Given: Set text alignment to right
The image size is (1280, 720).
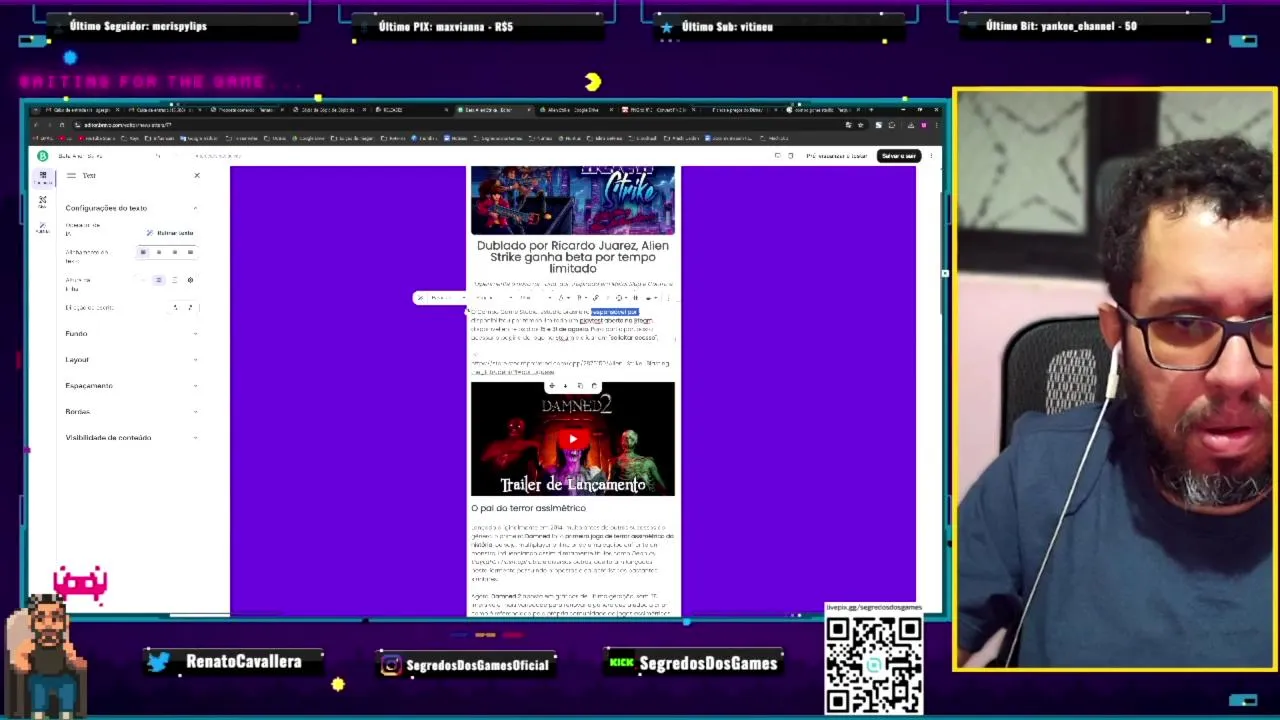Looking at the screenshot, I should pyautogui.click(x=175, y=252).
